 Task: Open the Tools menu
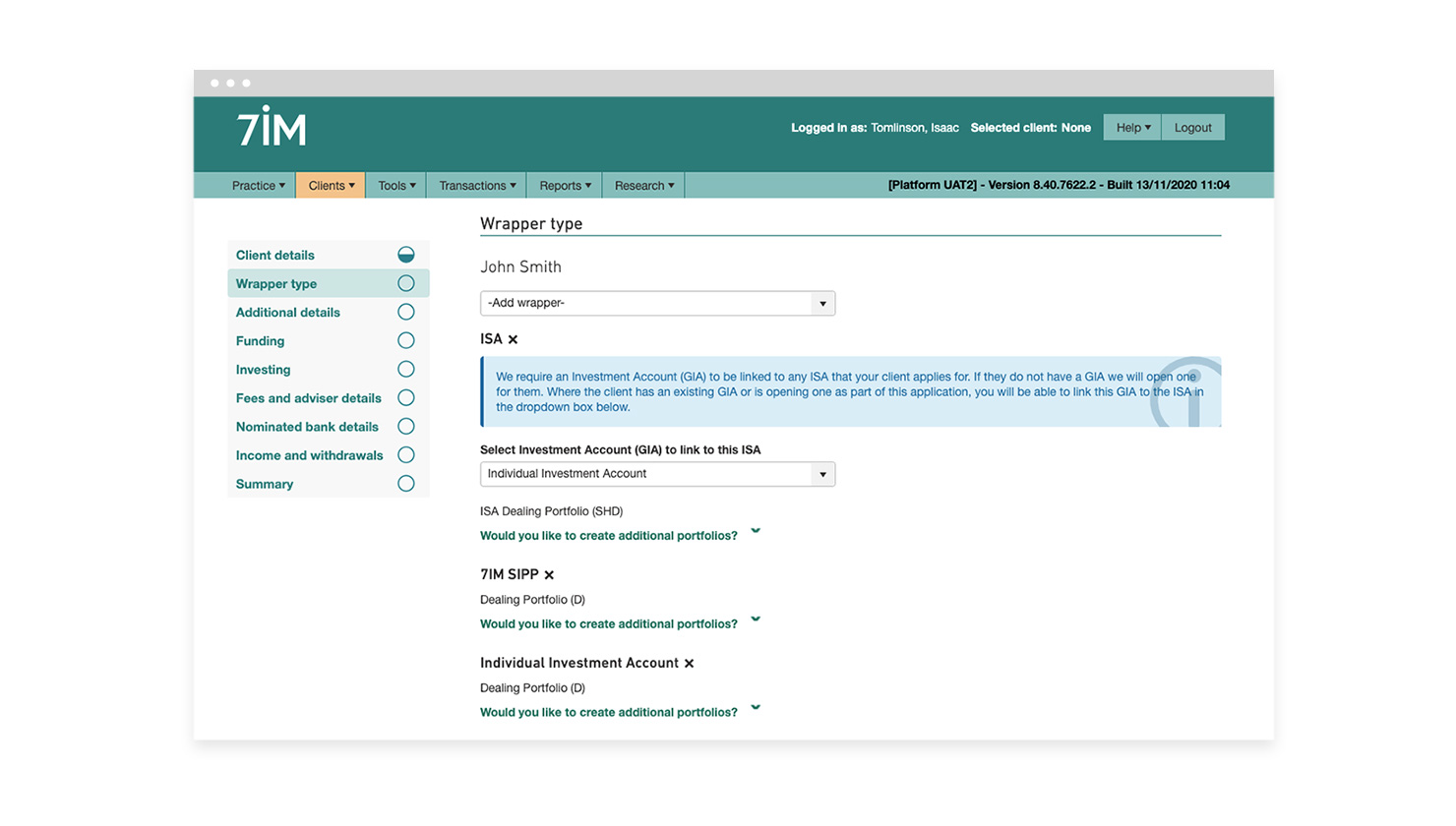click(396, 185)
